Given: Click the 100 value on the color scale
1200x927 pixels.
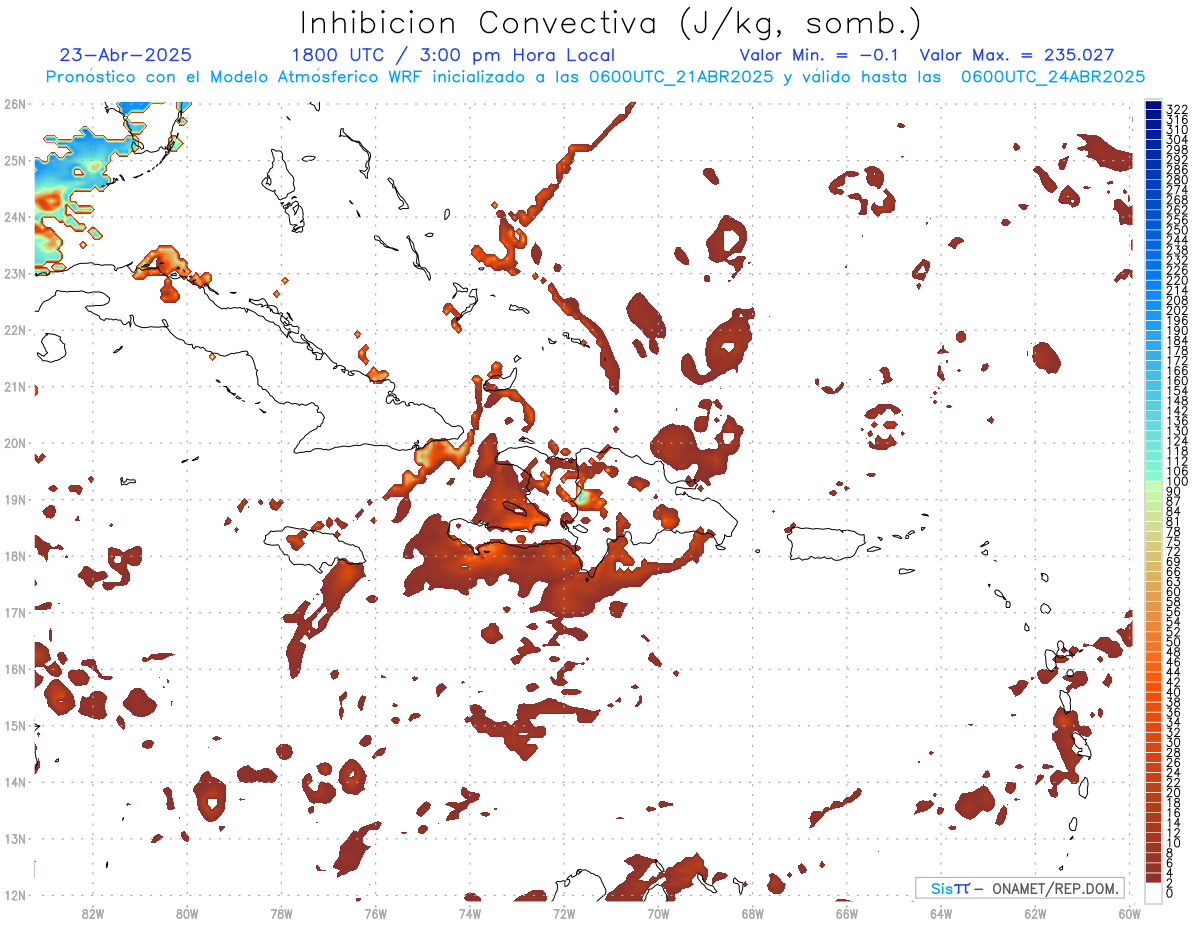Looking at the screenshot, I should (1176, 482).
